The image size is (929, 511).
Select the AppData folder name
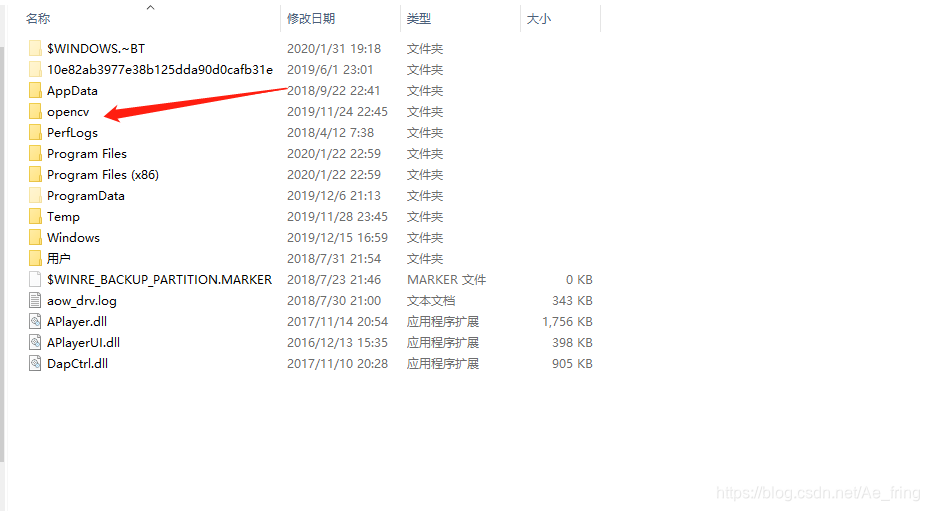click(x=72, y=91)
